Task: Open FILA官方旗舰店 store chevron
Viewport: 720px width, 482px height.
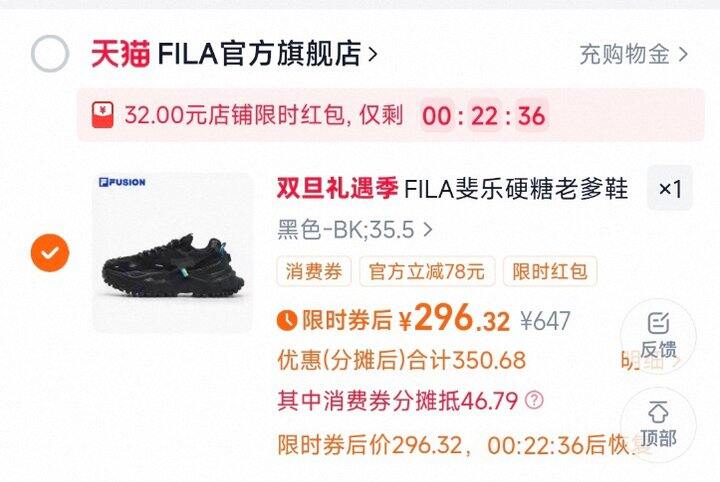Action: pyautogui.click(x=373, y=55)
